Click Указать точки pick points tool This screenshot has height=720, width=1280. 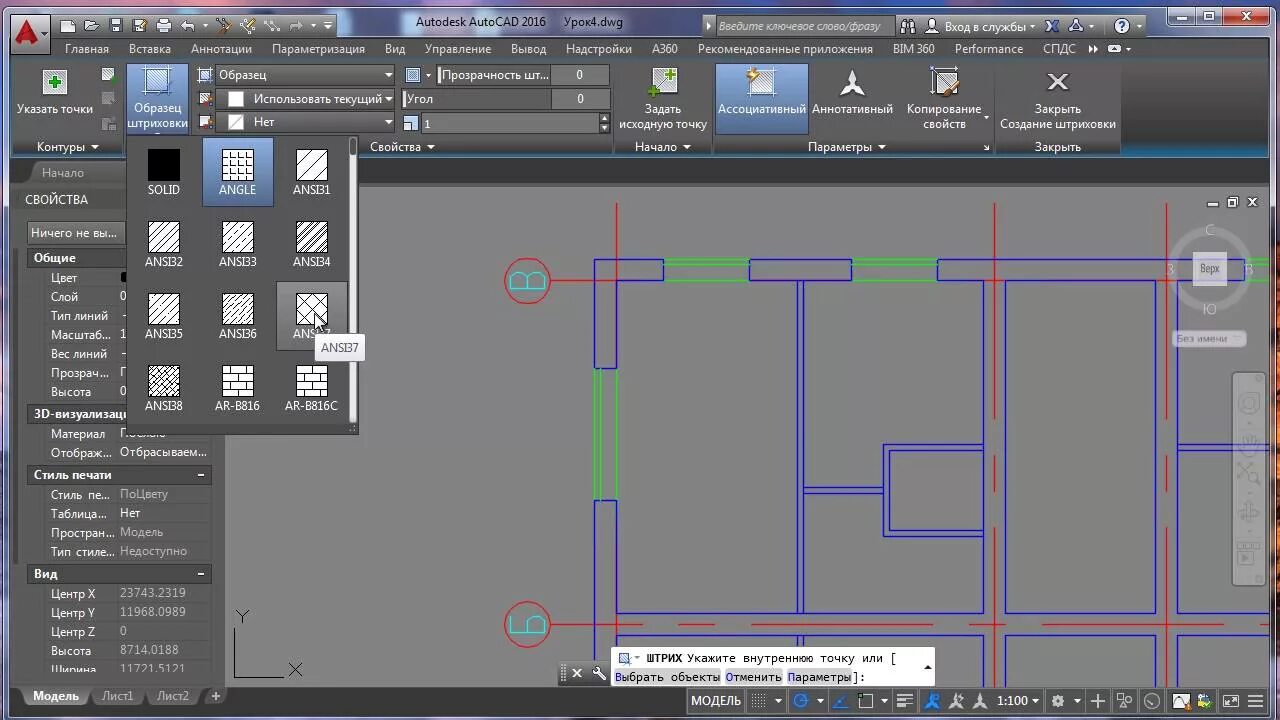click(x=54, y=97)
